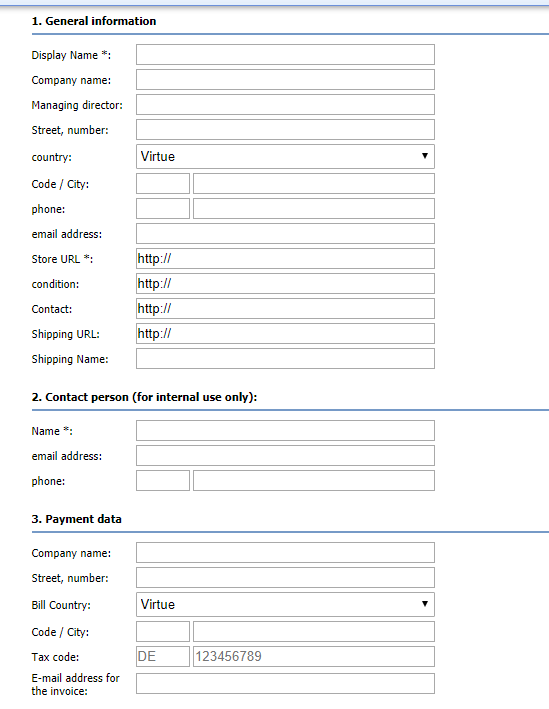Image resolution: width=549 pixels, height=709 pixels.
Task: Focus the Contact URL text box
Action: [x=285, y=309]
